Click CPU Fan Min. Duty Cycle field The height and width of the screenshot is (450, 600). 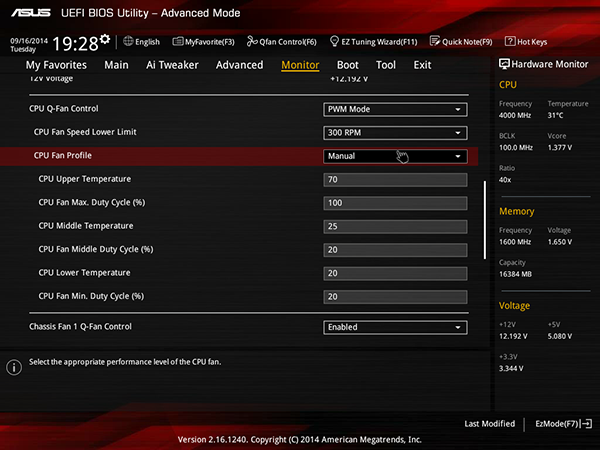coord(395,297)
